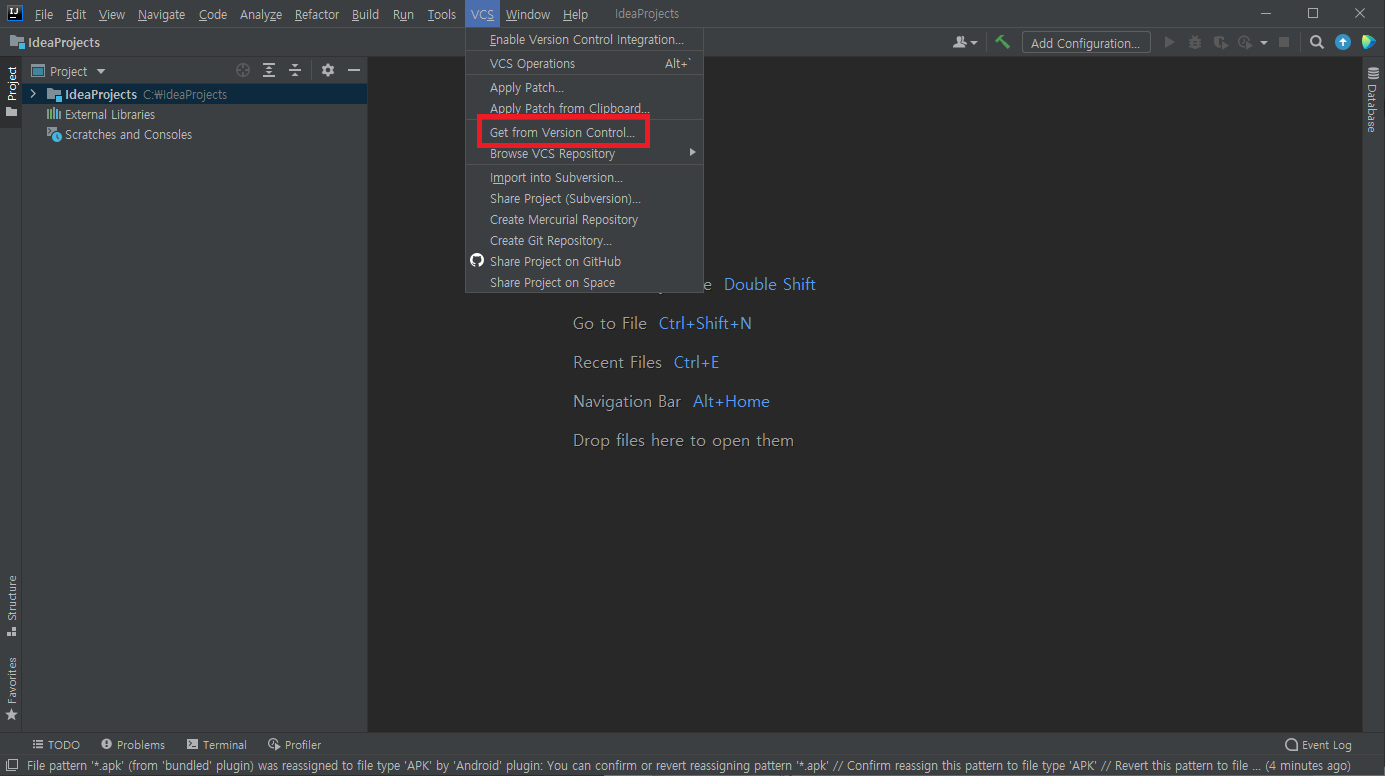This screenshot has height=776, width=1385.
Task: Click the Build Project hammer icon
Action: click(x=1002, y=42)
